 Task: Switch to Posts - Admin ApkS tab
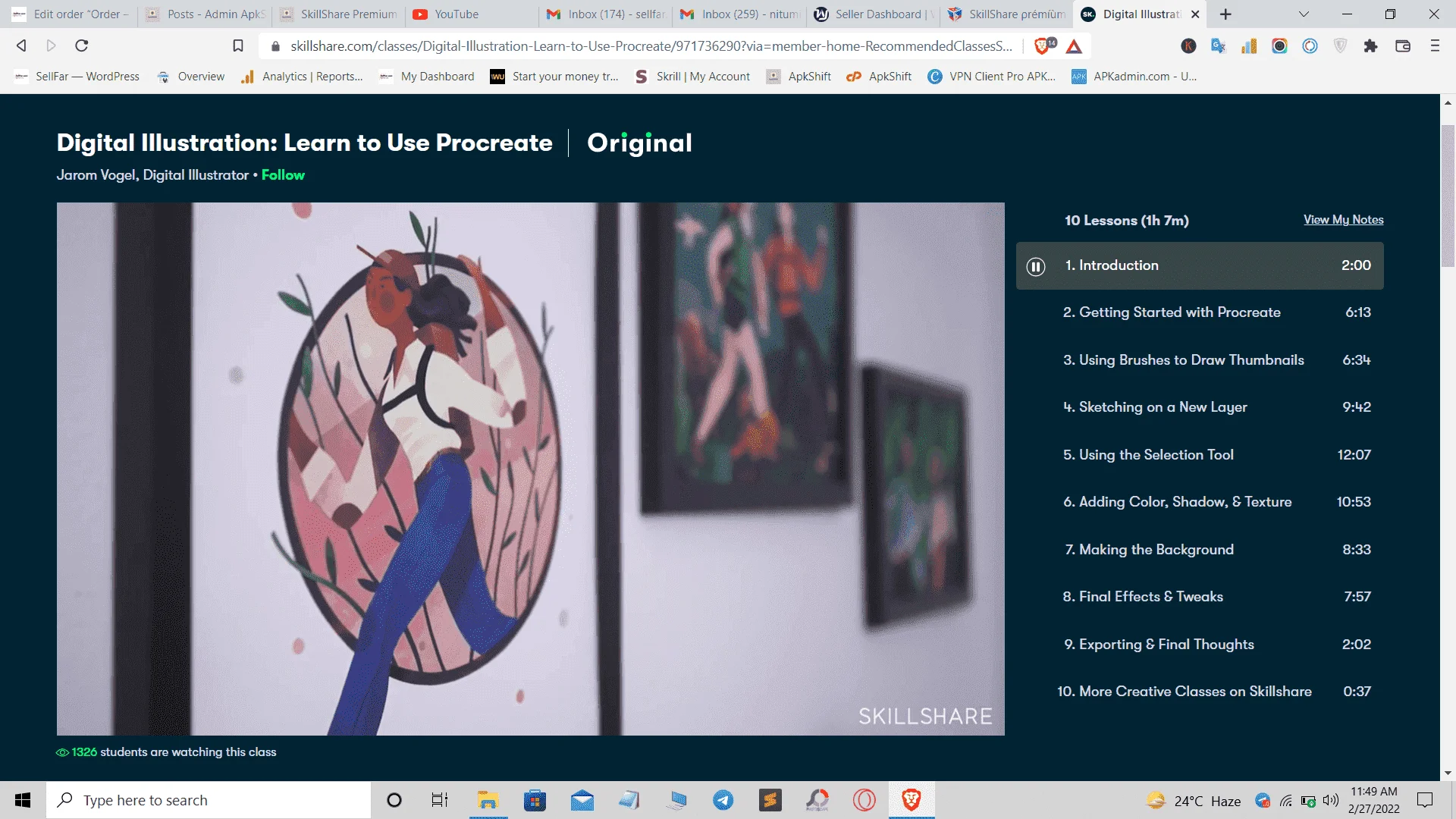[x=206, y=14]
